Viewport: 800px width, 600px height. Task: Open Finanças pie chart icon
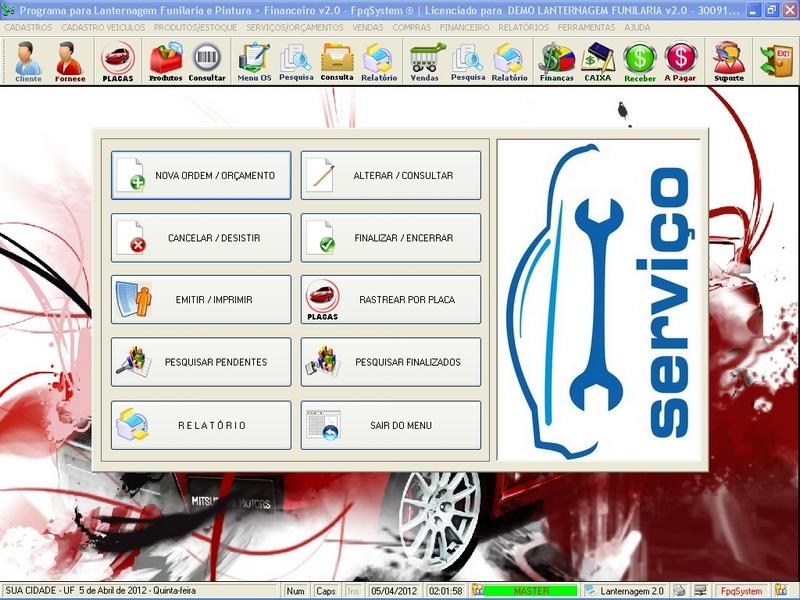click(557, 61)
